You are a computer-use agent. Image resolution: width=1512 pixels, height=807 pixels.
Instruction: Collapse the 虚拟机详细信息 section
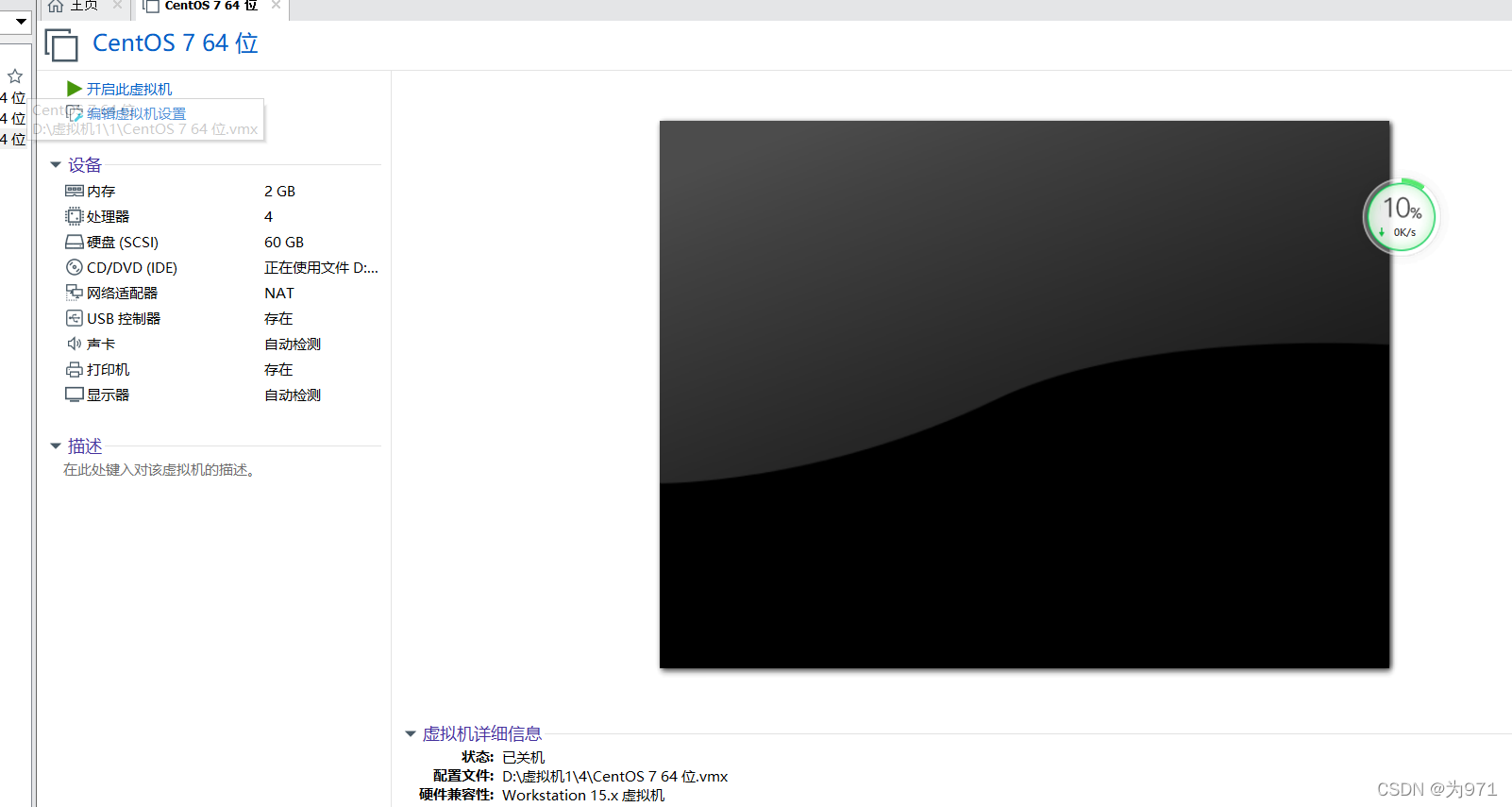tap(411, 733)
